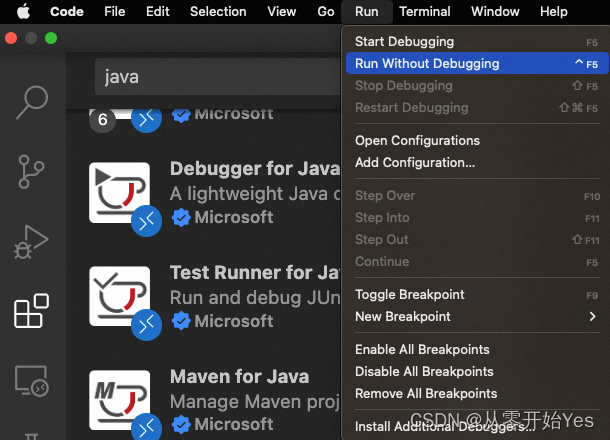610x440 pixels.
Task: Open the Debugger for Java extension title
Action: coord(255,169)
